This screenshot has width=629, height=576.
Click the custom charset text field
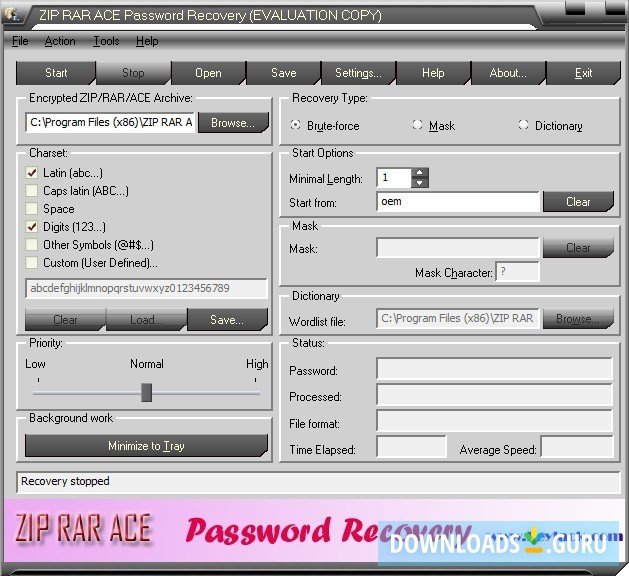146,288
